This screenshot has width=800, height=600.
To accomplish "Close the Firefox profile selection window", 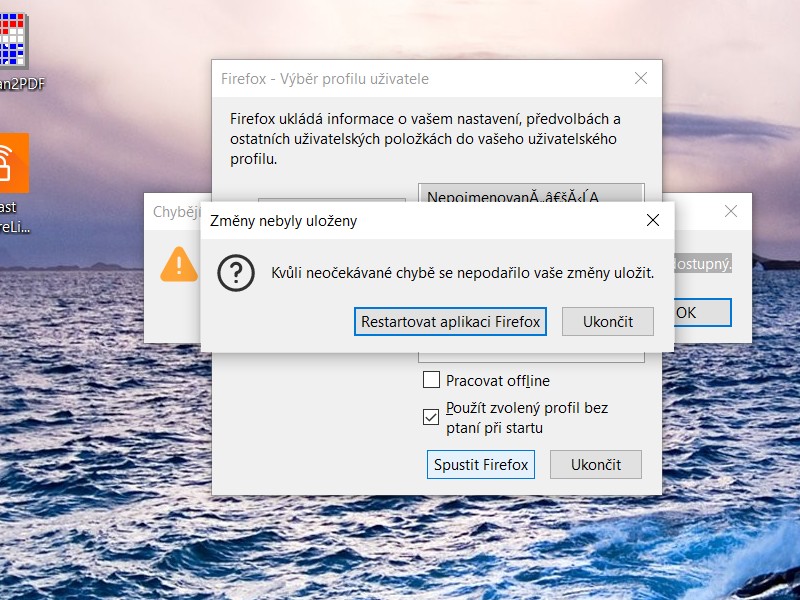I will (x=641, y=78).
